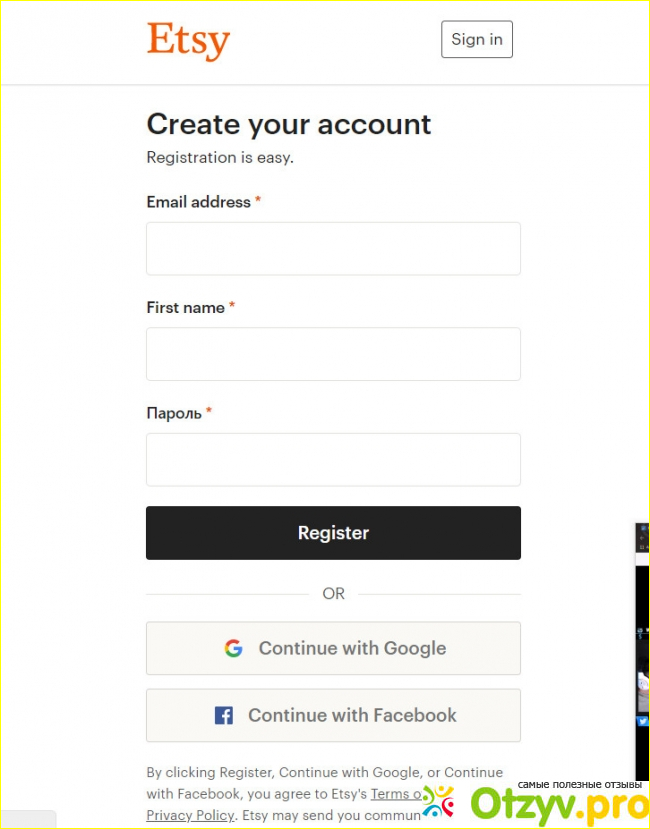The height and width of the screenshot is (829, 650).
Task: Open the Privacy Policy link
Action: [190, 815]
